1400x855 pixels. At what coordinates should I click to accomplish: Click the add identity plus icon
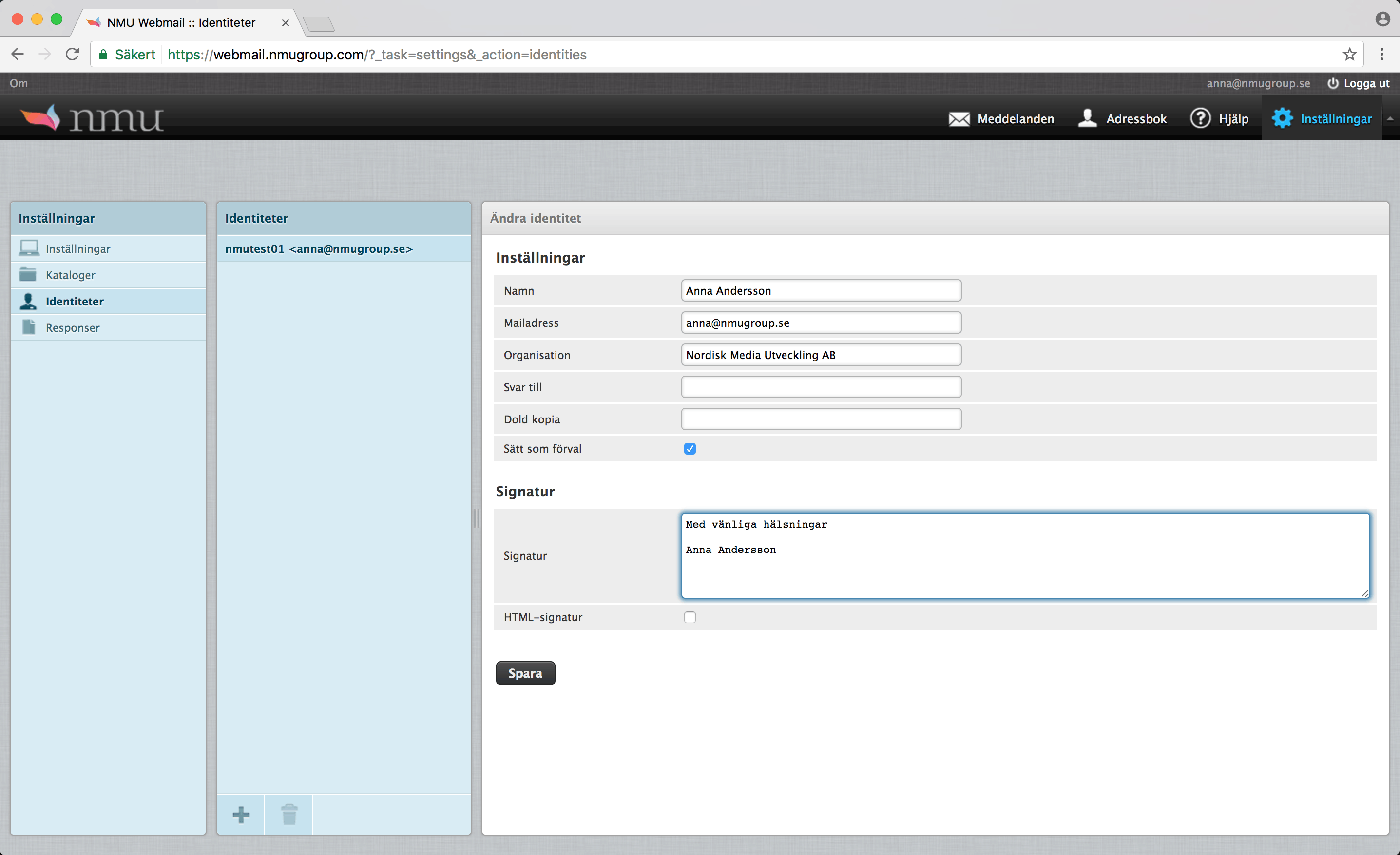[240, 814]
